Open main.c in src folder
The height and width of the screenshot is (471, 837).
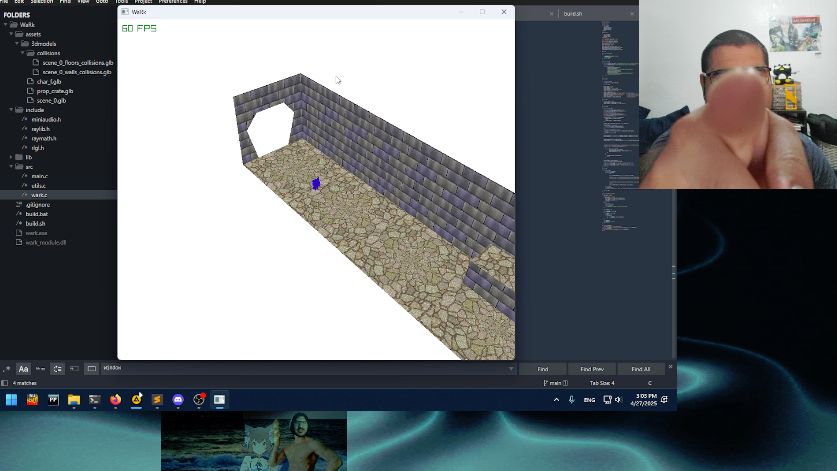pyautogui.click(x=40, y=176)
